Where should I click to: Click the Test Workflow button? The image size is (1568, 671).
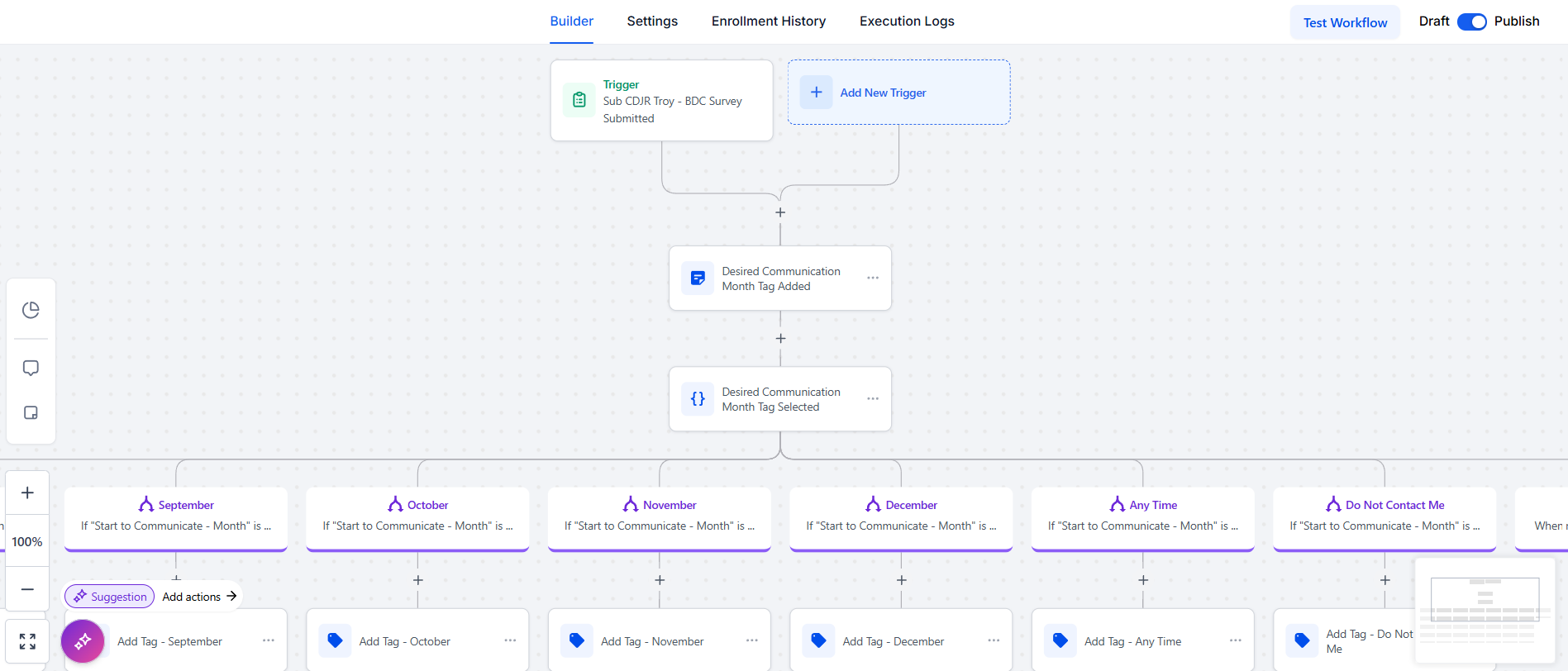pos(1345,22)
